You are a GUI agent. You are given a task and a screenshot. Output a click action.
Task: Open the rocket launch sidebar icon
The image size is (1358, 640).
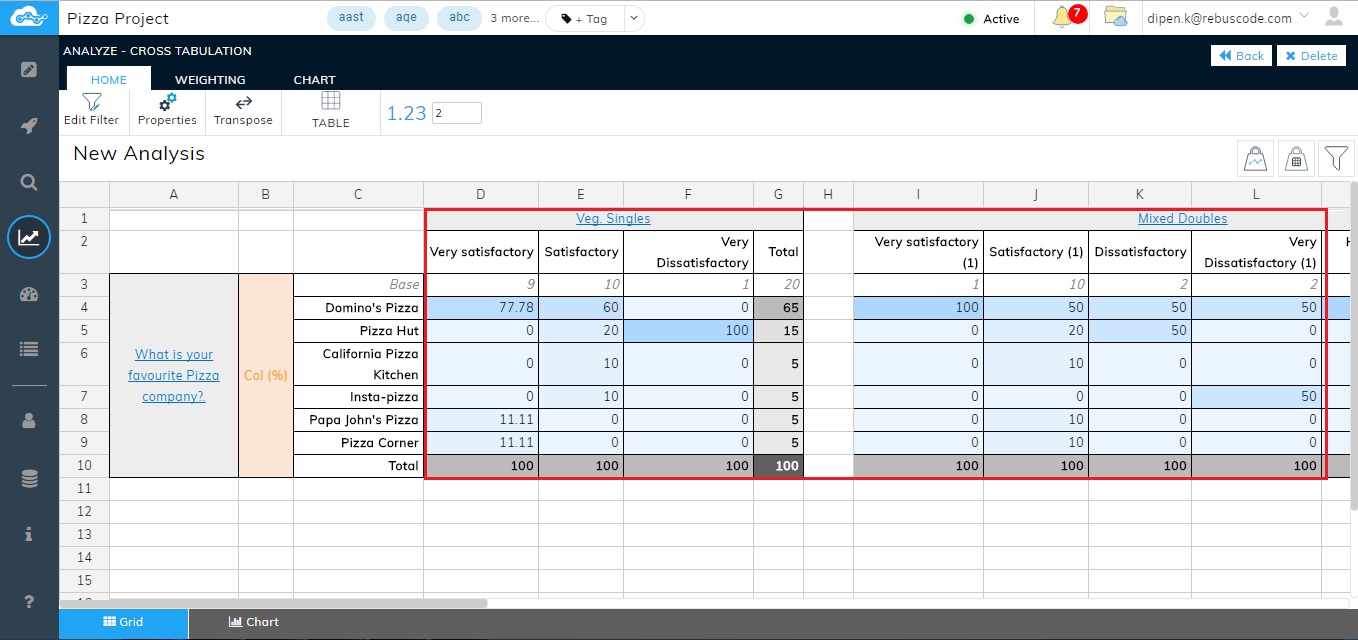(x=29, y=126)
